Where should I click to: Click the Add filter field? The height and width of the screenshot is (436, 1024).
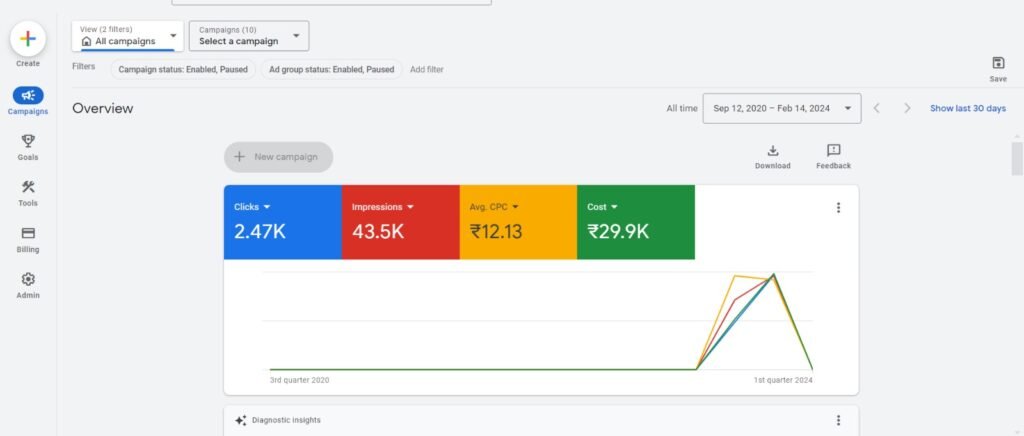click(x=427, y=70)
